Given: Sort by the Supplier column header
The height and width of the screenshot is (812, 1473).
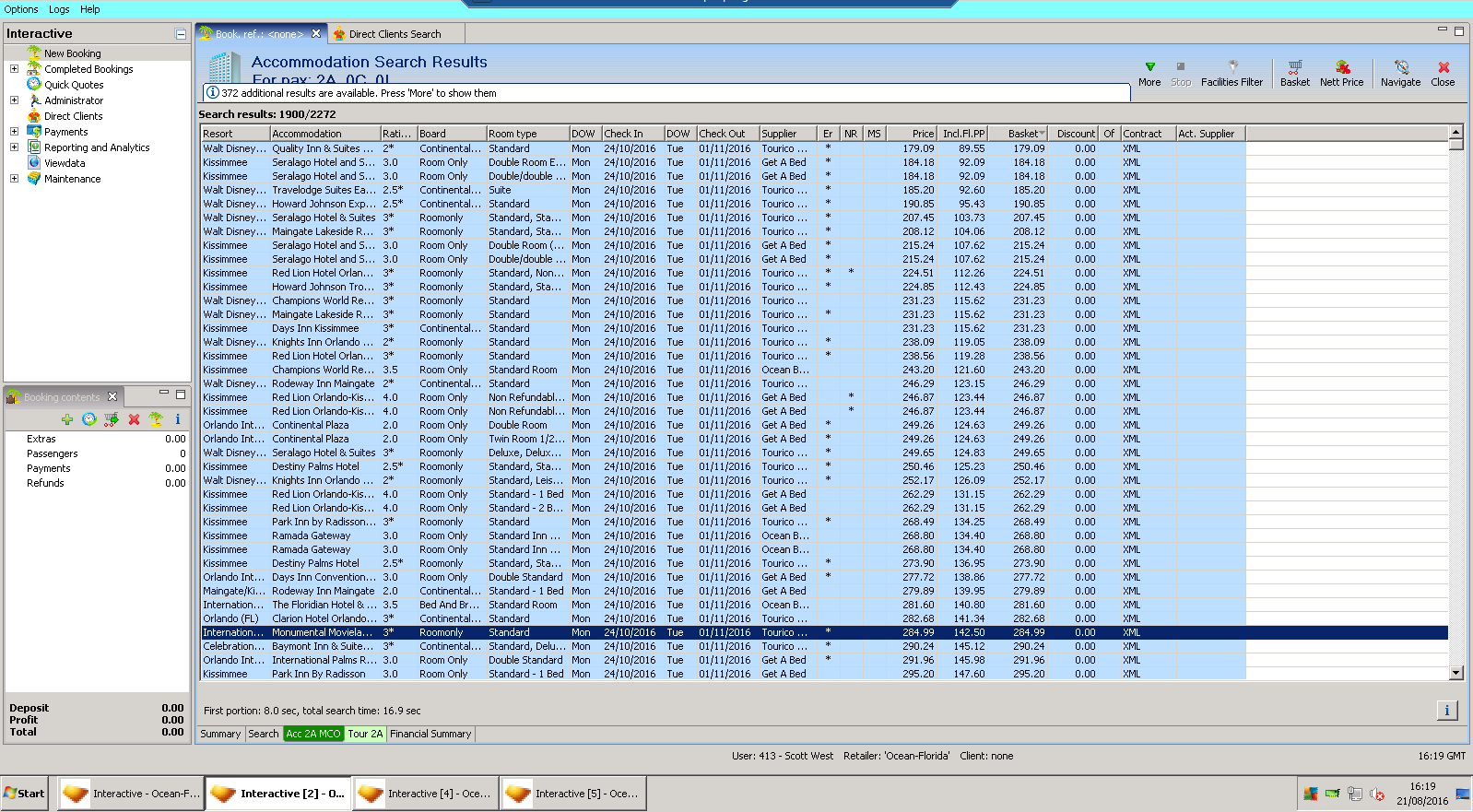Looking at the screenshot, I should pyautogui.click(x=788, y=134).
